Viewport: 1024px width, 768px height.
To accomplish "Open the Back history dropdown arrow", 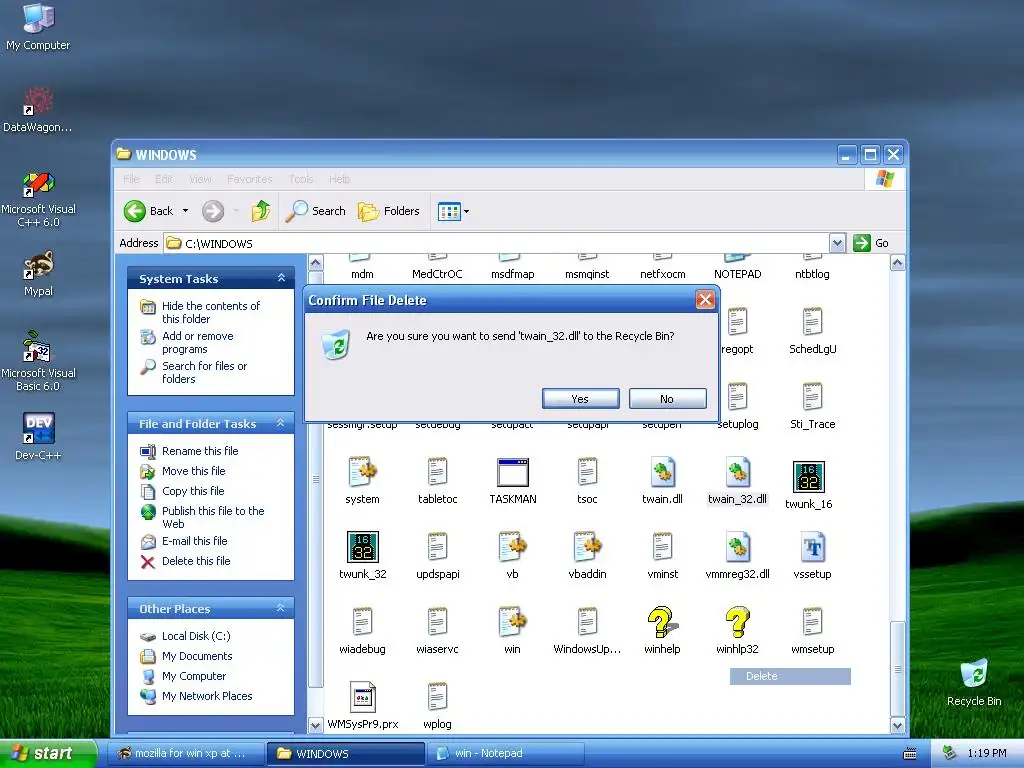I will pyautogui.click(x=185, y=211).
